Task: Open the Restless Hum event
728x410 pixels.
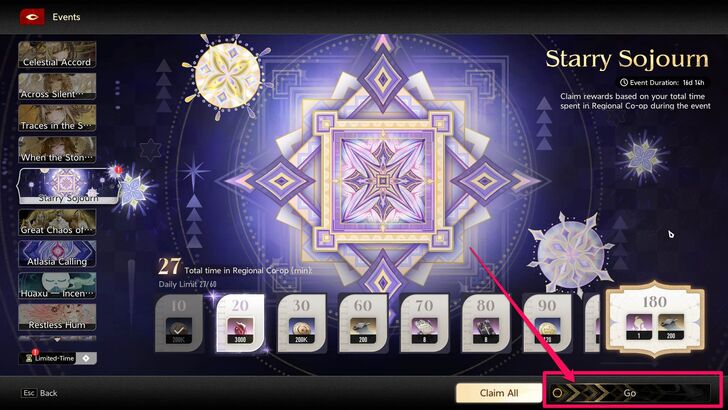Action: pyautogui.click(x=57, y=317)
